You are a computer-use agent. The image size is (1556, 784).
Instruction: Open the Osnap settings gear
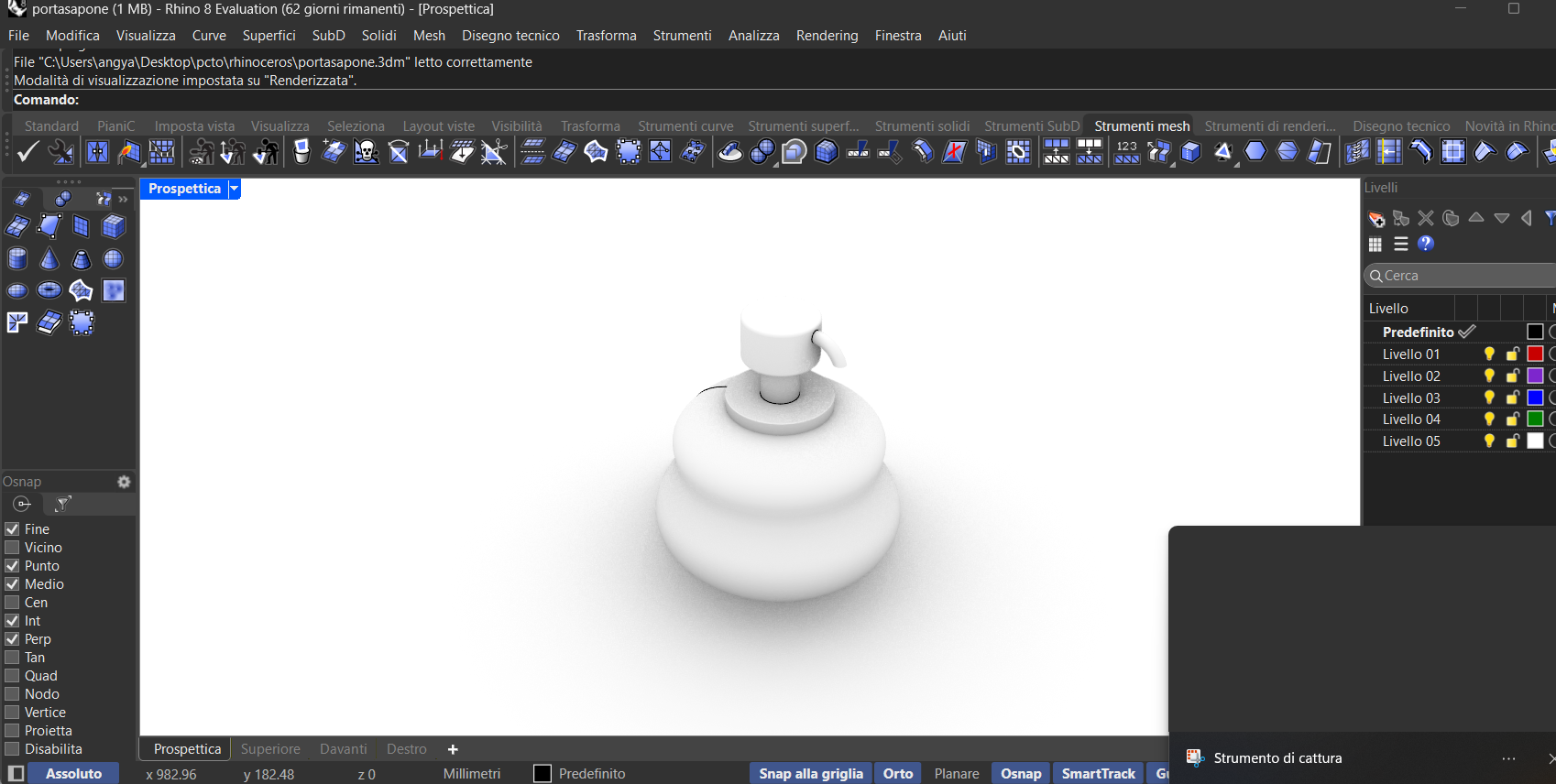124,482
